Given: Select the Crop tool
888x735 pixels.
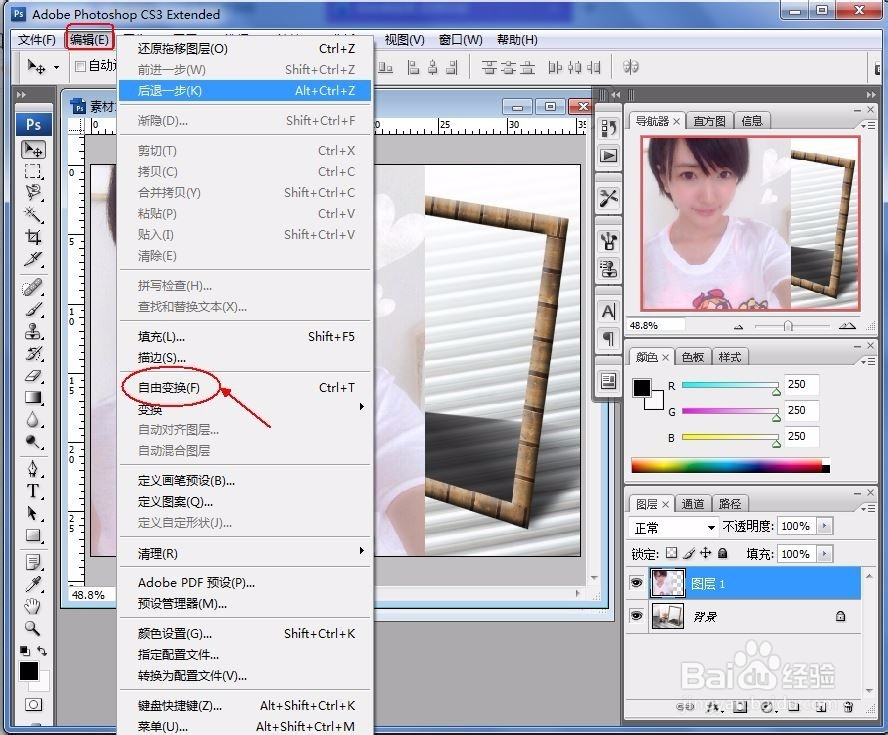Looking at the screenshot, I should click(x=33, y=237).
